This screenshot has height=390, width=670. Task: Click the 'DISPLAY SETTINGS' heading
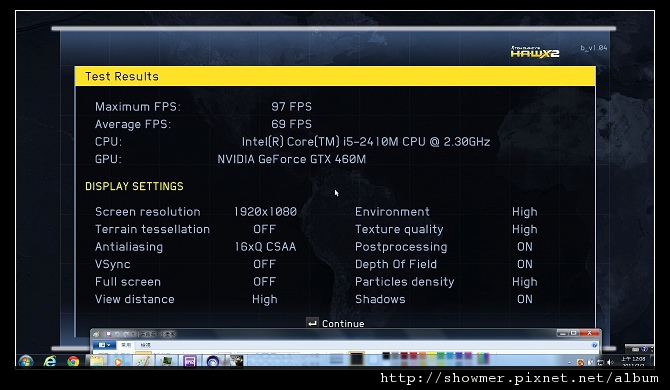pyautogui.click(x=134, y=186)
